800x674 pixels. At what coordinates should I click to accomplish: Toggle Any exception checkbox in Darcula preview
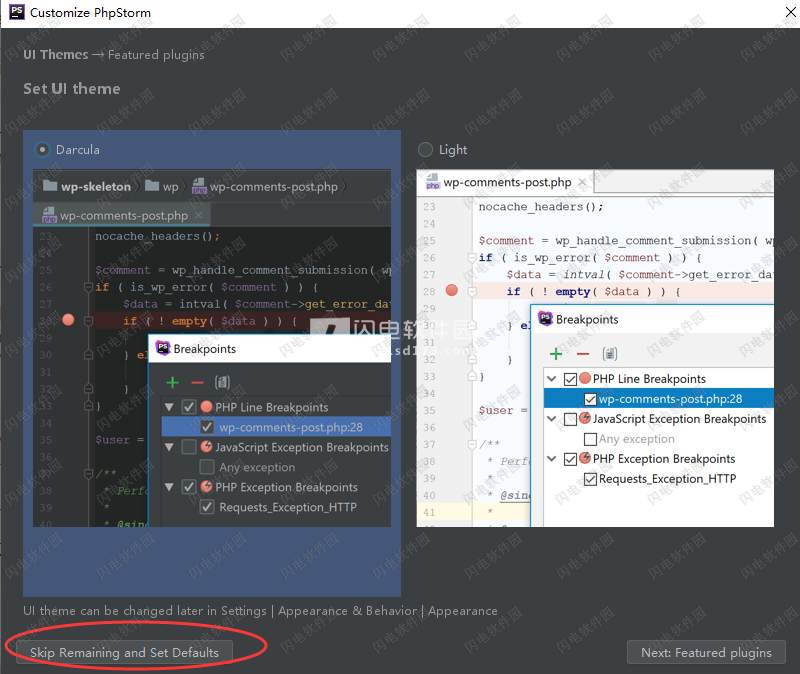pyautogui.click(x=207, y=466)
